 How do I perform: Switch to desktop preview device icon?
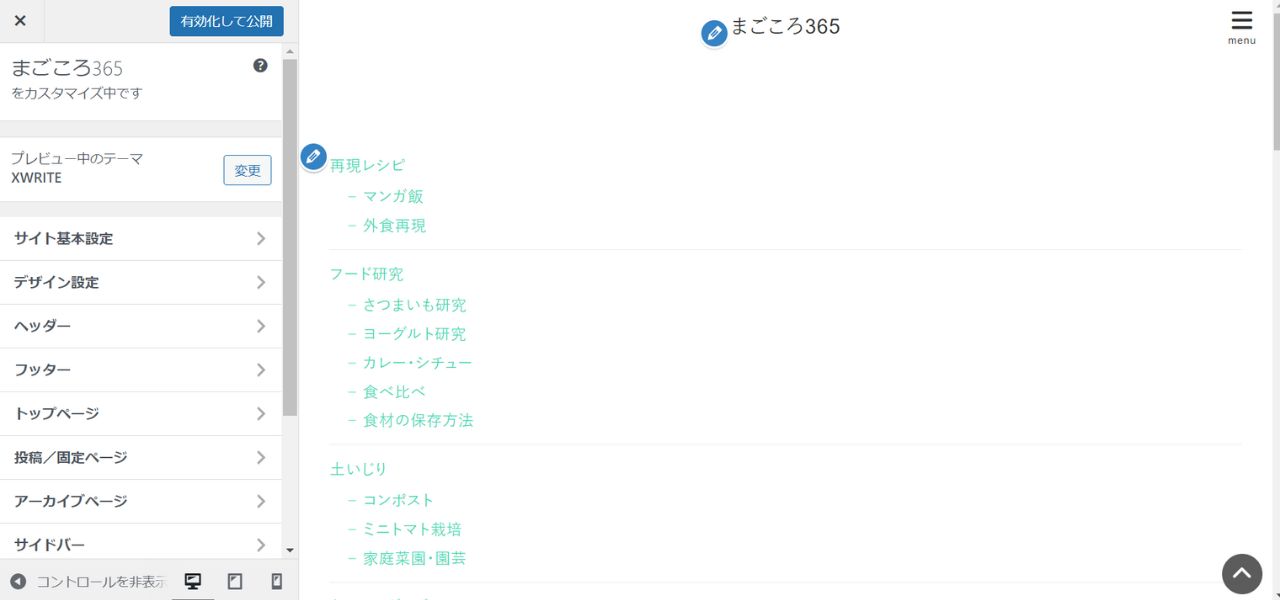pos(193,581)
